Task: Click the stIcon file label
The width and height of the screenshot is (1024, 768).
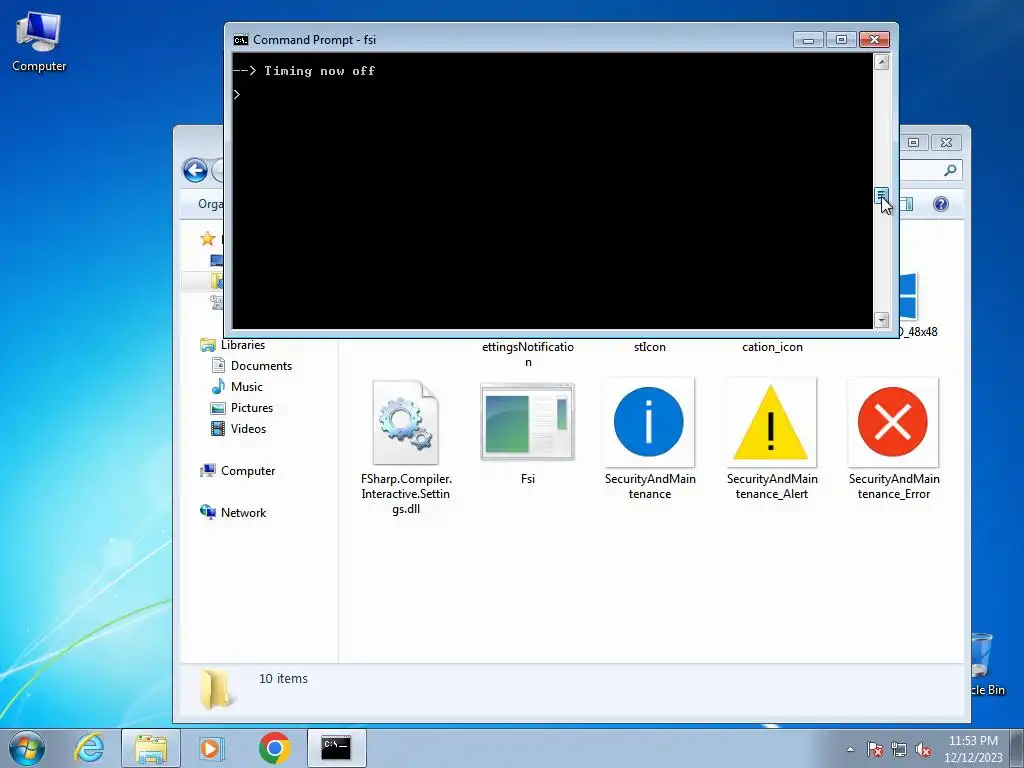Action: (650, 347)
